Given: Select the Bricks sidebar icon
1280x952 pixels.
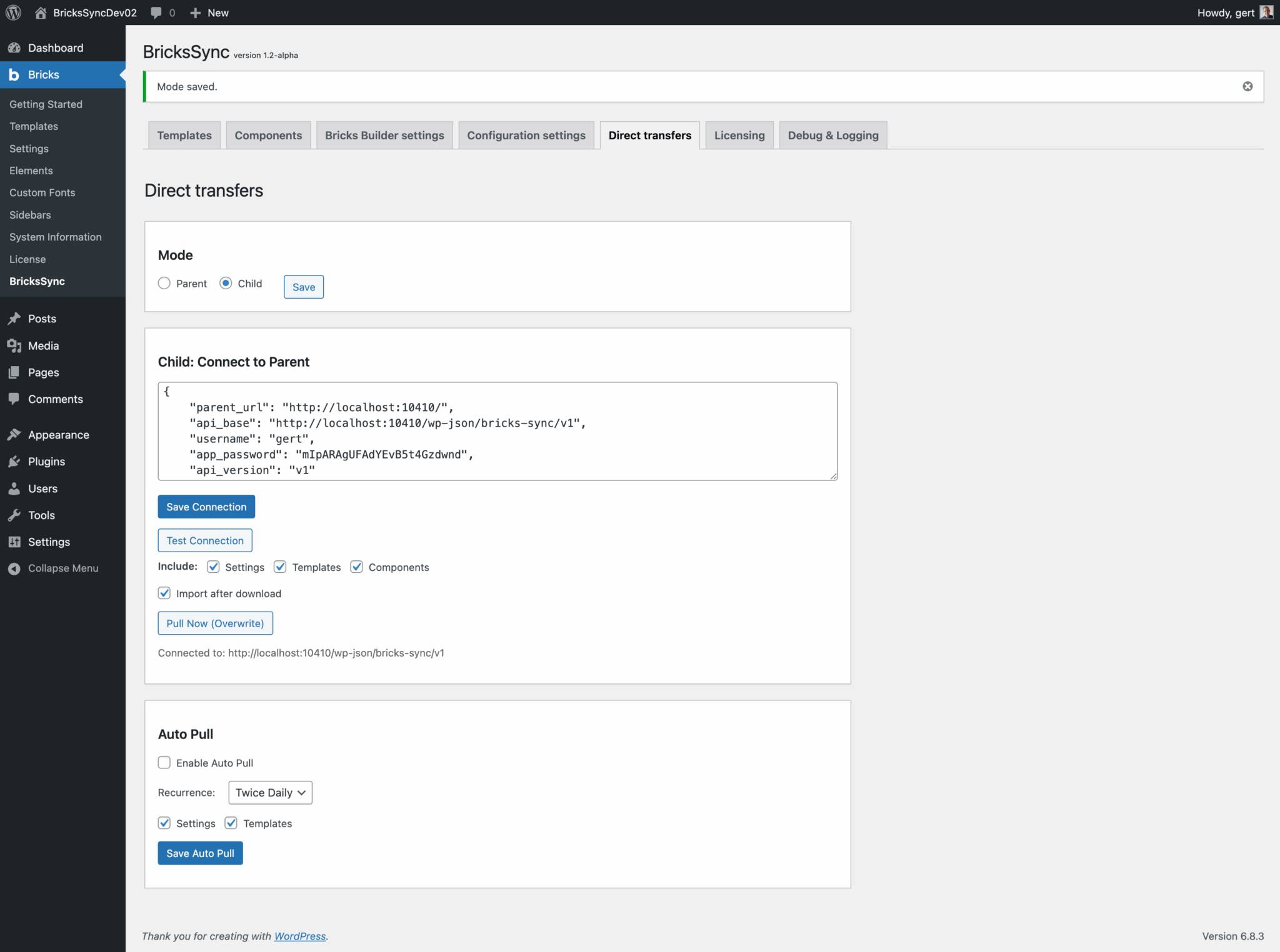Looking at the screenshot, I should point(14,74).
